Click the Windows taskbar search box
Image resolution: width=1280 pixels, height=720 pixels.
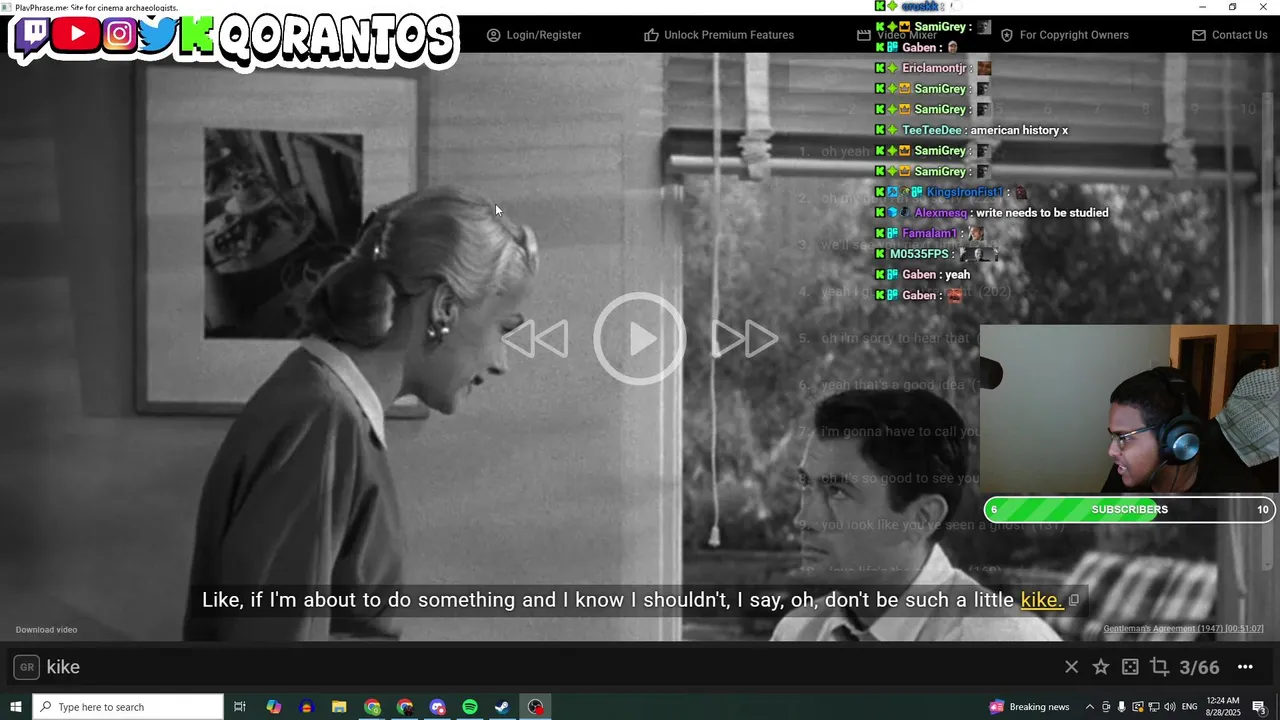tap(128, 707)
